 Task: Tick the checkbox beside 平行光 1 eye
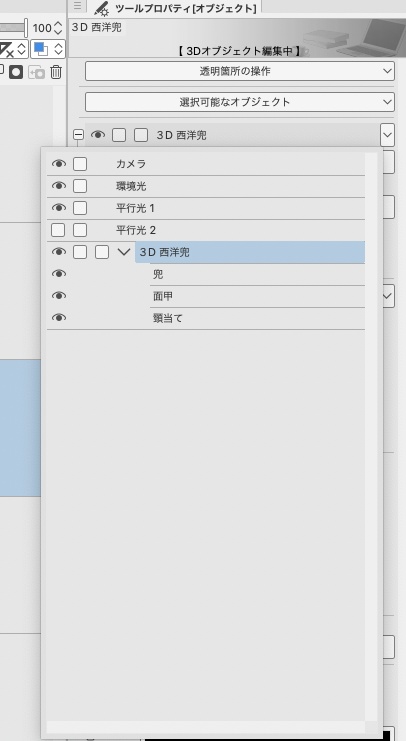coord(80,208)
